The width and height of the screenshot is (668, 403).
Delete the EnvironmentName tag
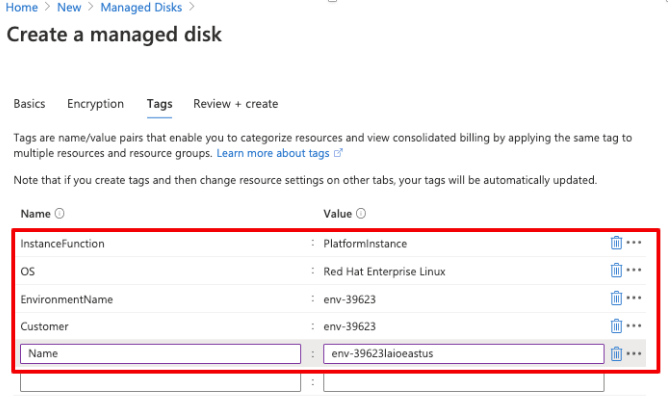tap(616, 298)
